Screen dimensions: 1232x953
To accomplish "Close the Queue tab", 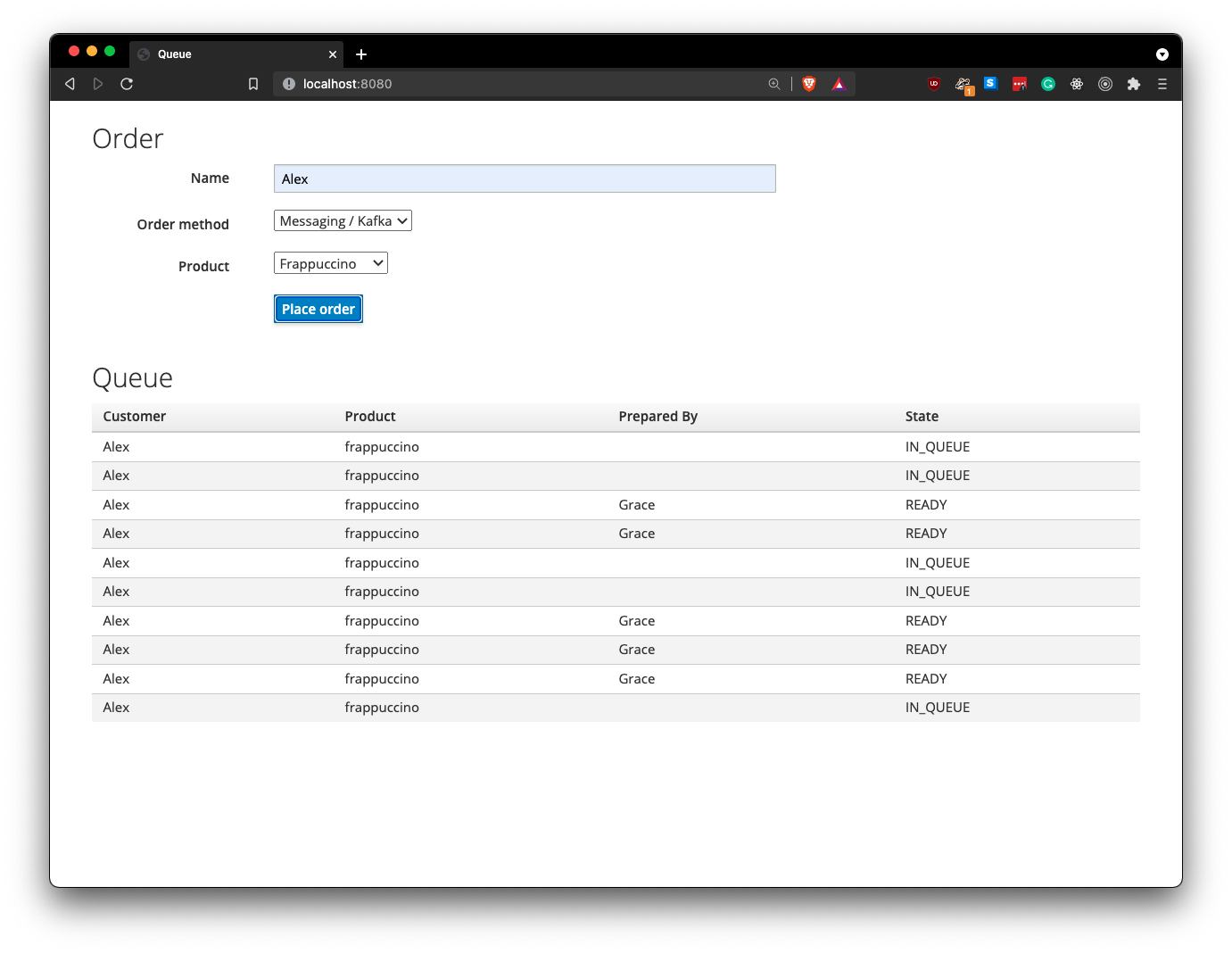I will click(333, 54).
